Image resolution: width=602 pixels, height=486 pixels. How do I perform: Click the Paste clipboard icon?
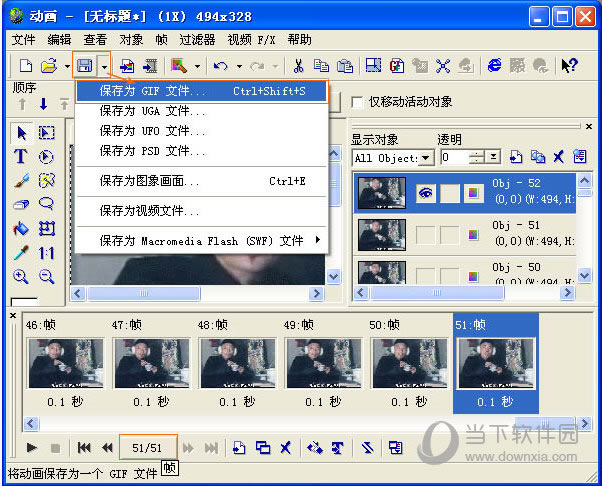345,66
